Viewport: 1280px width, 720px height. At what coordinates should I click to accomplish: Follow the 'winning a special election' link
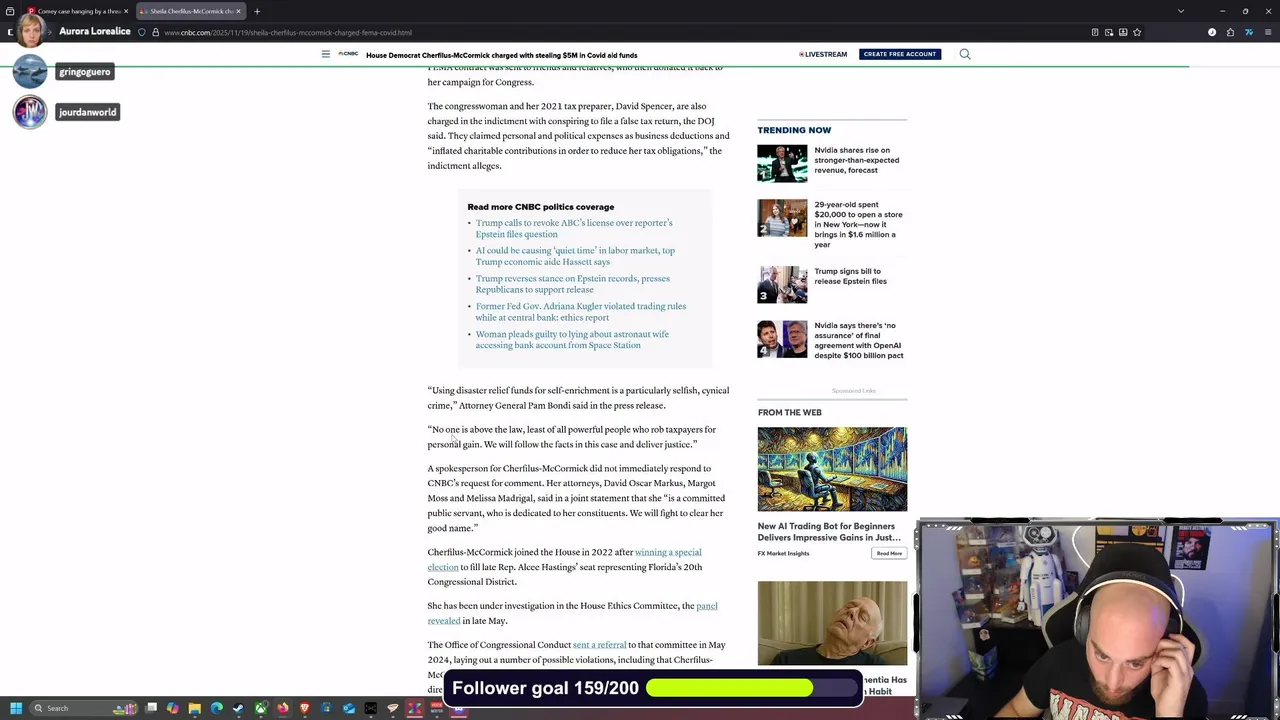tap(668, 552)
